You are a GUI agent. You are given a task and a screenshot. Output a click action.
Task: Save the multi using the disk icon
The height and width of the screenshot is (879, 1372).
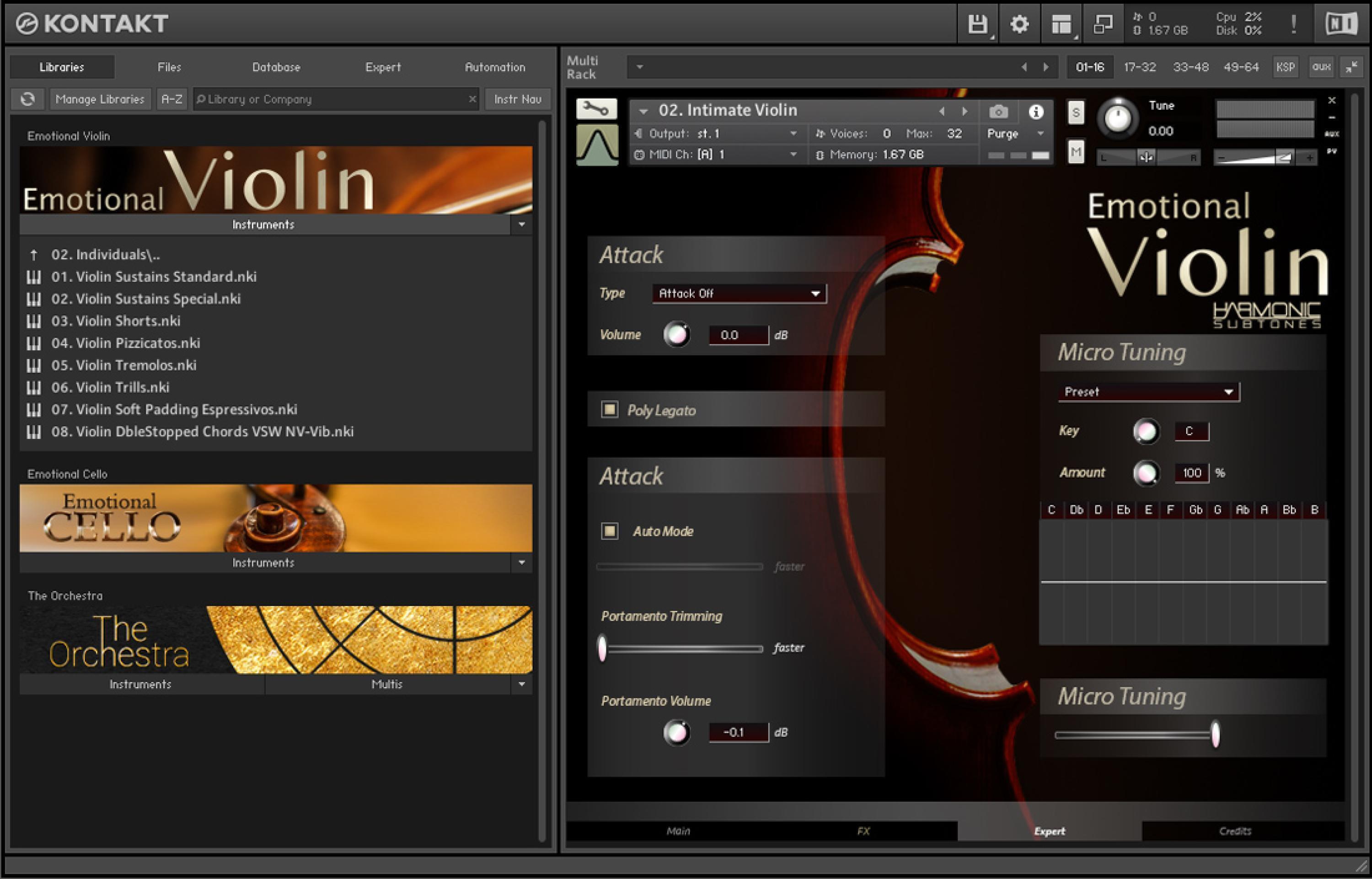tap(977, 24)
